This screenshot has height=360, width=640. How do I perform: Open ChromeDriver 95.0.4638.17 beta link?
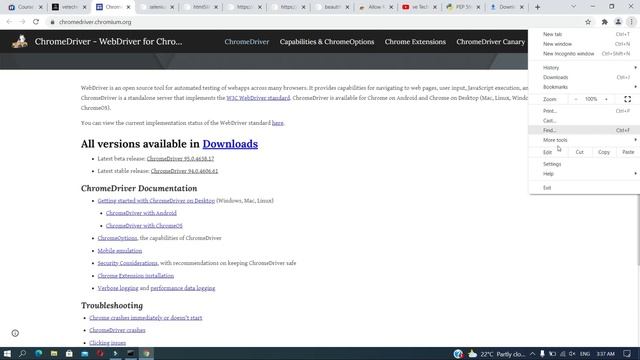tap(180, 159)
